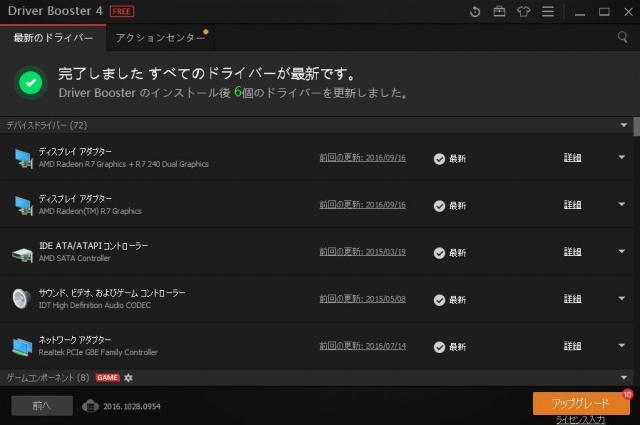
Task: Click the IDT Audio CODEC speaker icon
Action: tap(21, 299)
